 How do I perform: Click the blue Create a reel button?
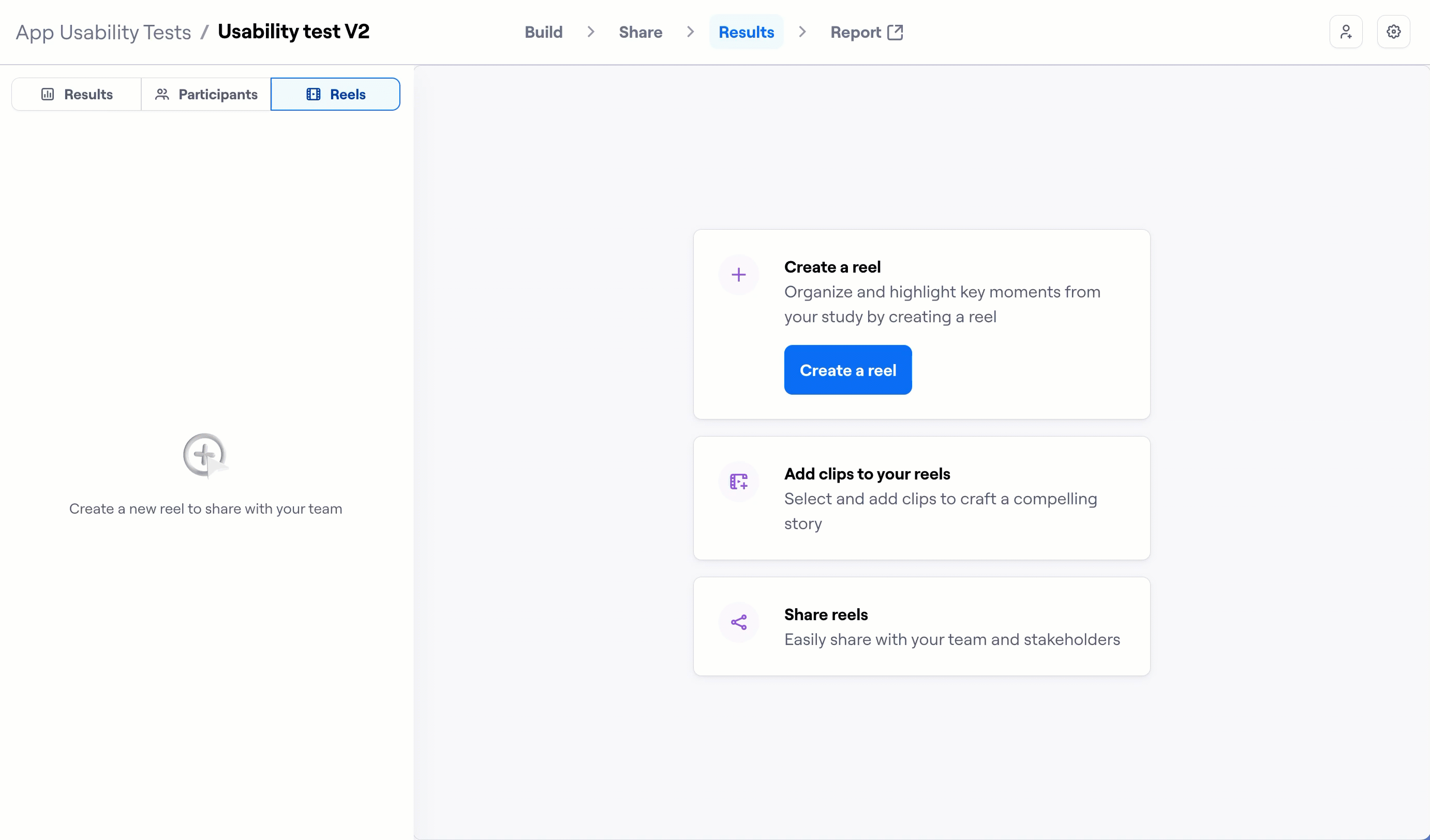(848, 370)
